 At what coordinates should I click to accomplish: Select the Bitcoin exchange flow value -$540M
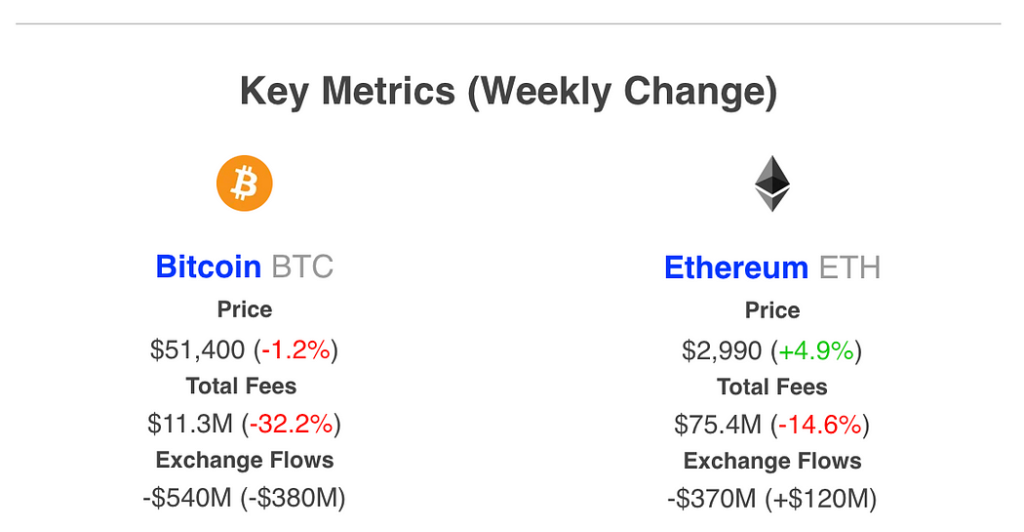click(187, 498)
